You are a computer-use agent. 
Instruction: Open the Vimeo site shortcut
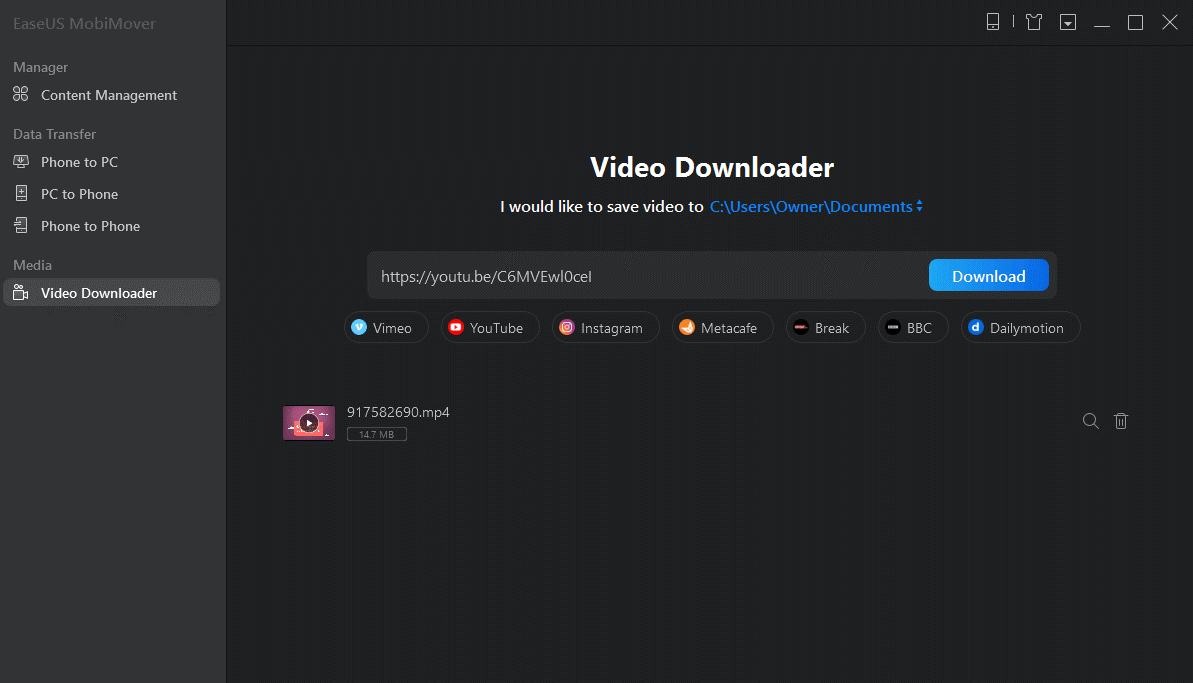tap(386, 328)
